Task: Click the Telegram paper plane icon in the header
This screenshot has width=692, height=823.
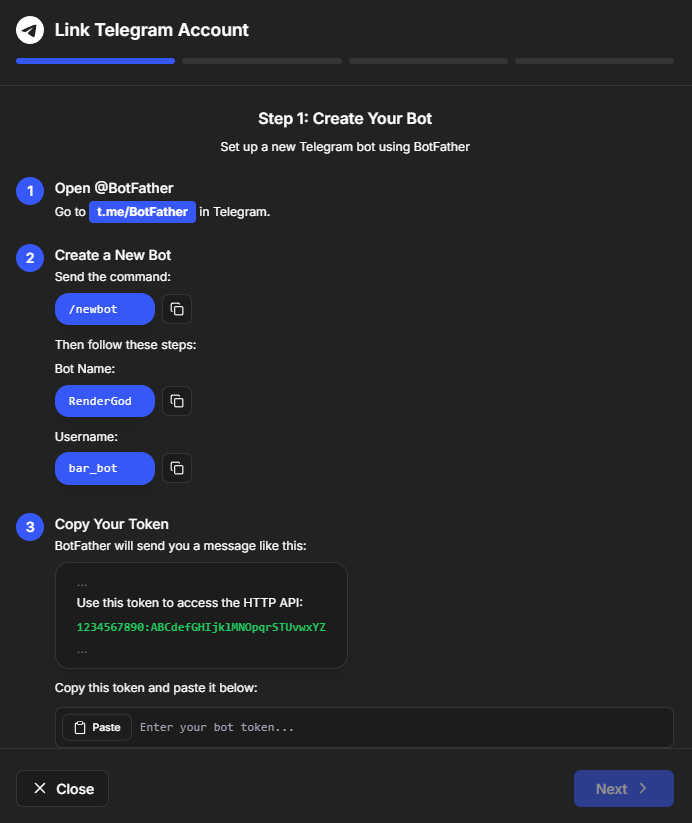Action: pos(29,30)
